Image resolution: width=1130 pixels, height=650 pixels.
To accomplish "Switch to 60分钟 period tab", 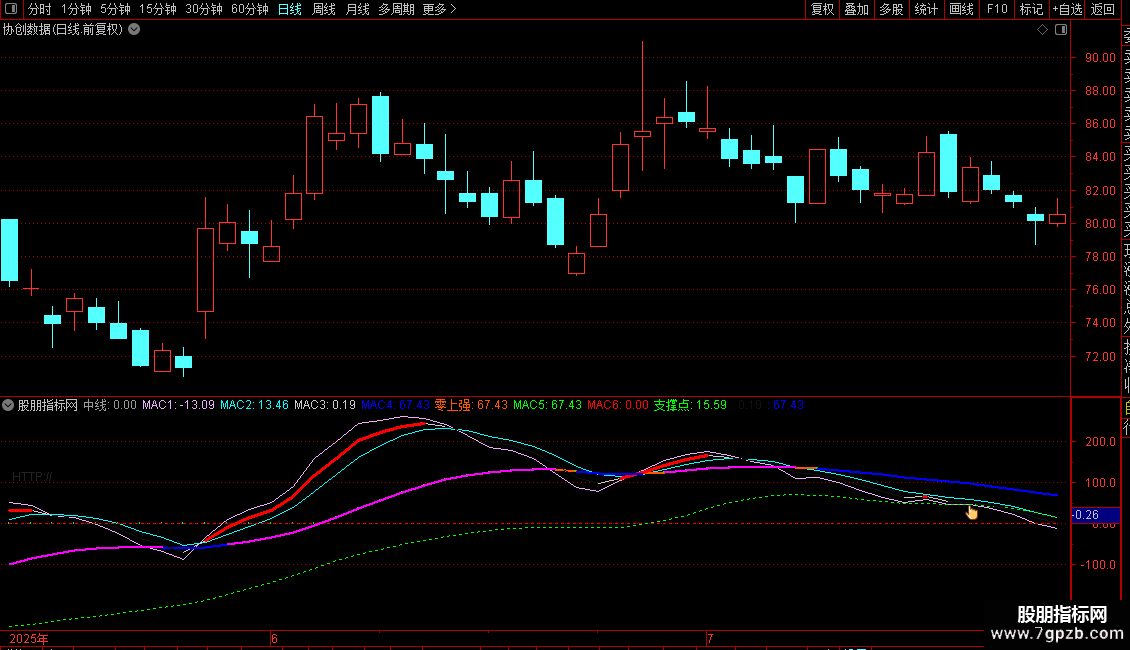I will coord(249,10).
